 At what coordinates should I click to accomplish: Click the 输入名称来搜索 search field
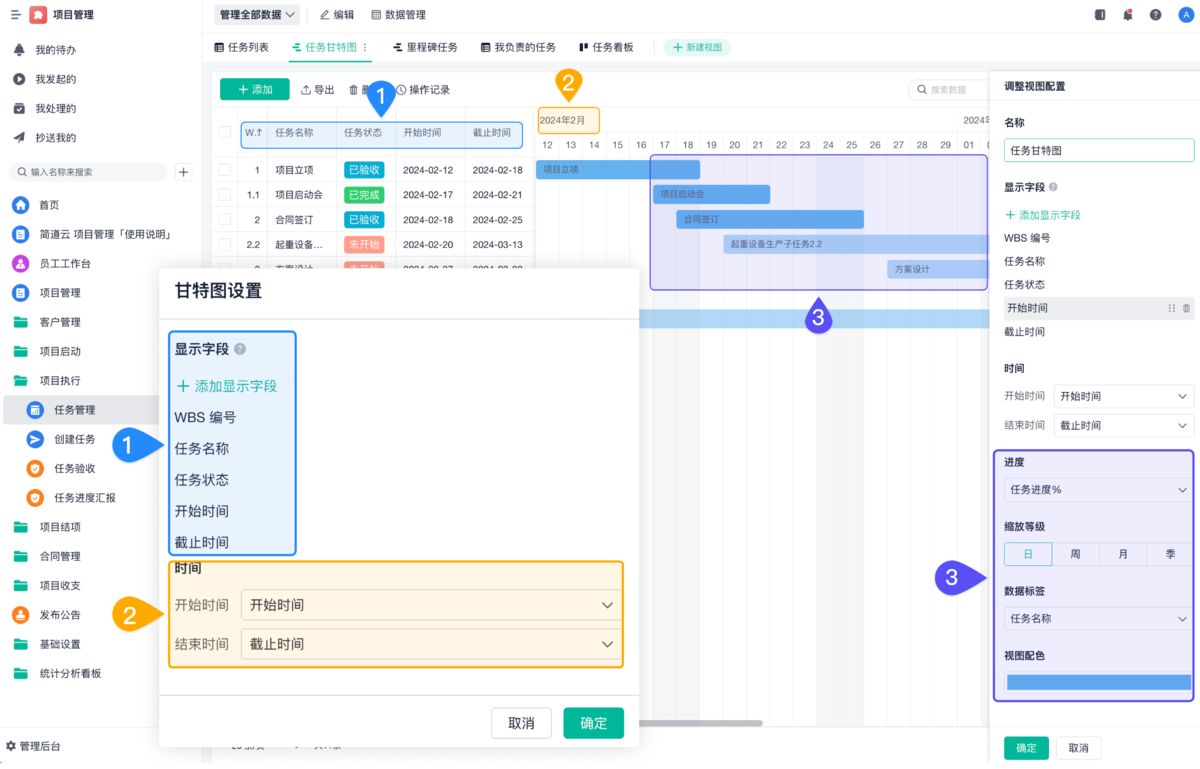click(x=85, y=172)
